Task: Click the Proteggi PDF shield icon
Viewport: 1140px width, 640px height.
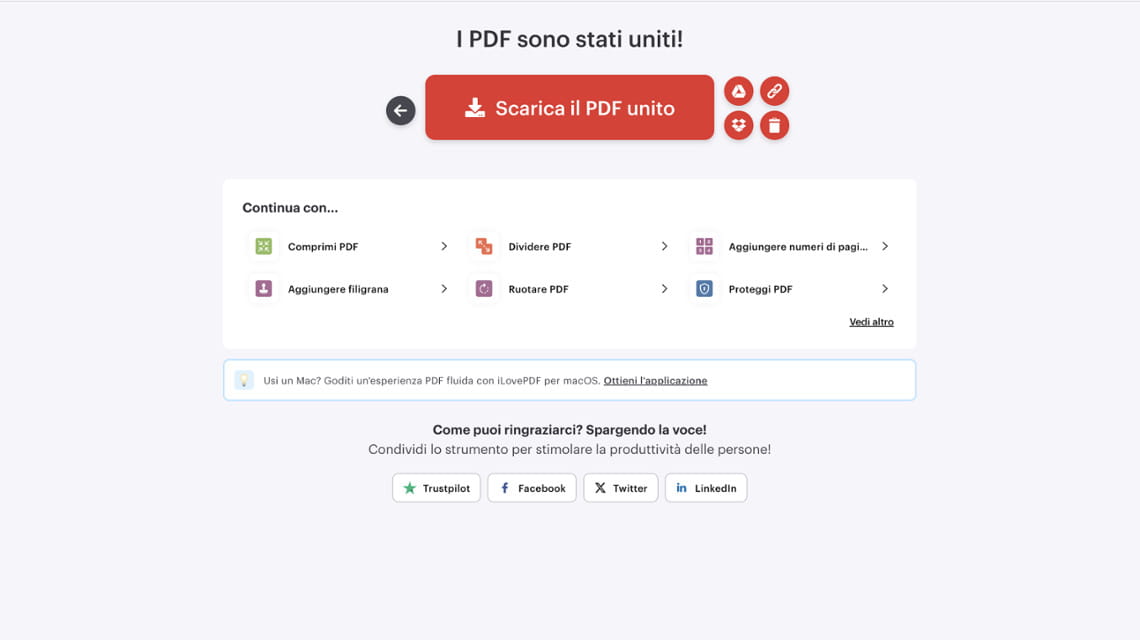Action: click(x=704, y=289)
